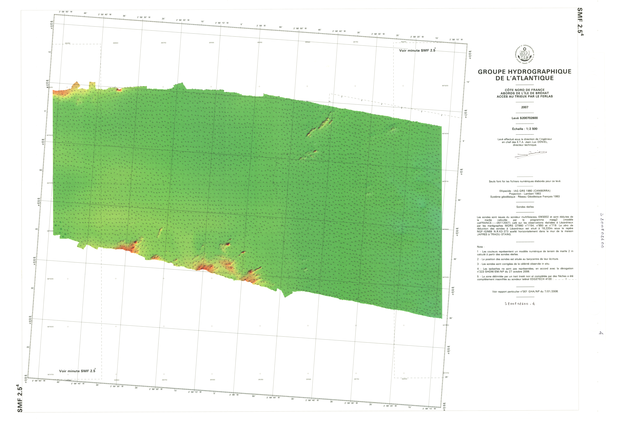Click the diagonal ridge feature in upper-right map area
This screenshot has height=421, width=622.
pyautogui.click(x=322, y=126)
